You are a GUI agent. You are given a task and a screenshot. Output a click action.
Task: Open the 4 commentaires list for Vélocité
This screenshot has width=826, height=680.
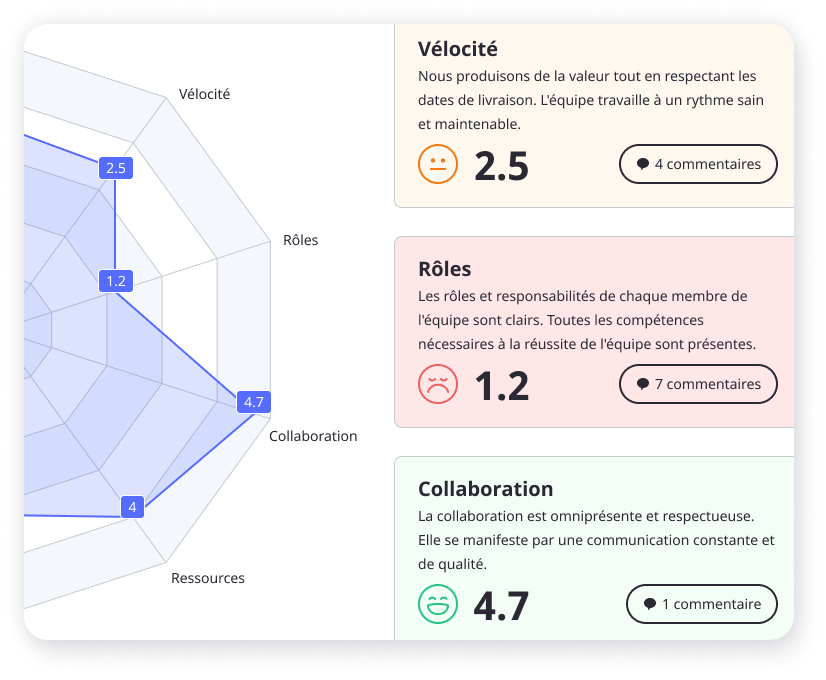pyautogui.click(x=698, y=164)
